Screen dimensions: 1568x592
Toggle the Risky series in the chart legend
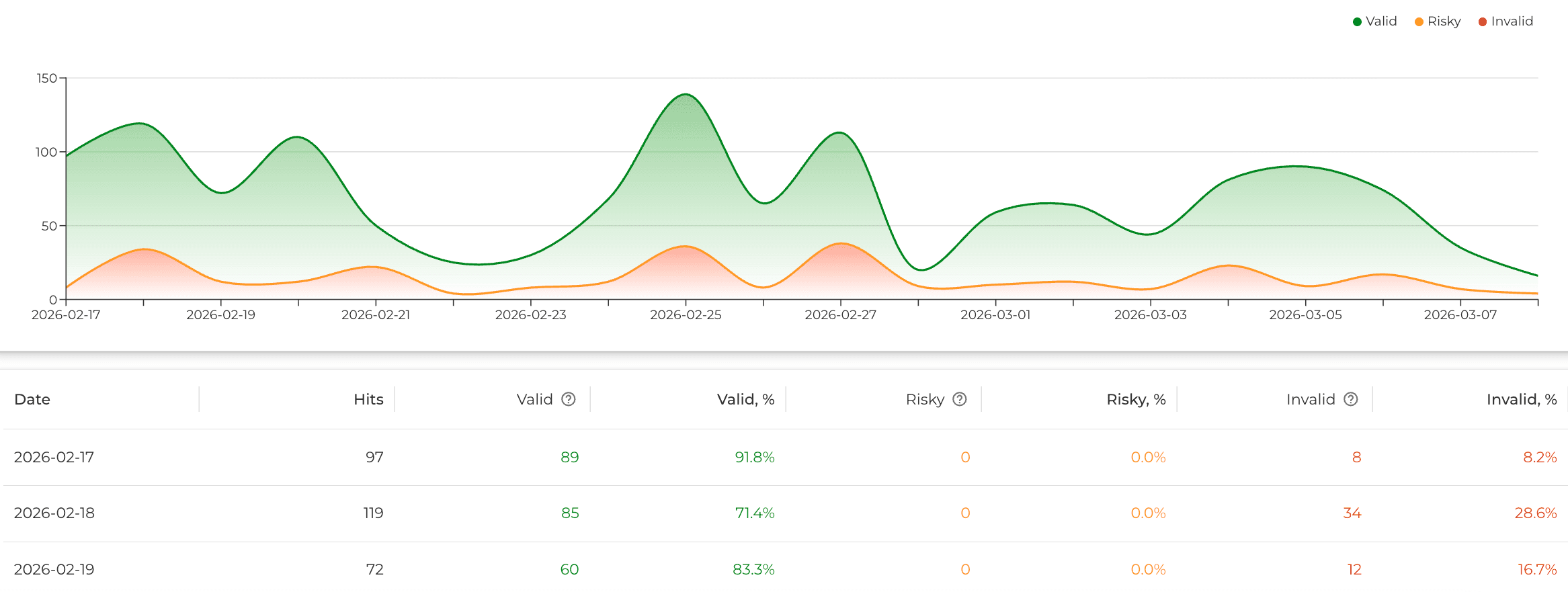pos(1438,22)
